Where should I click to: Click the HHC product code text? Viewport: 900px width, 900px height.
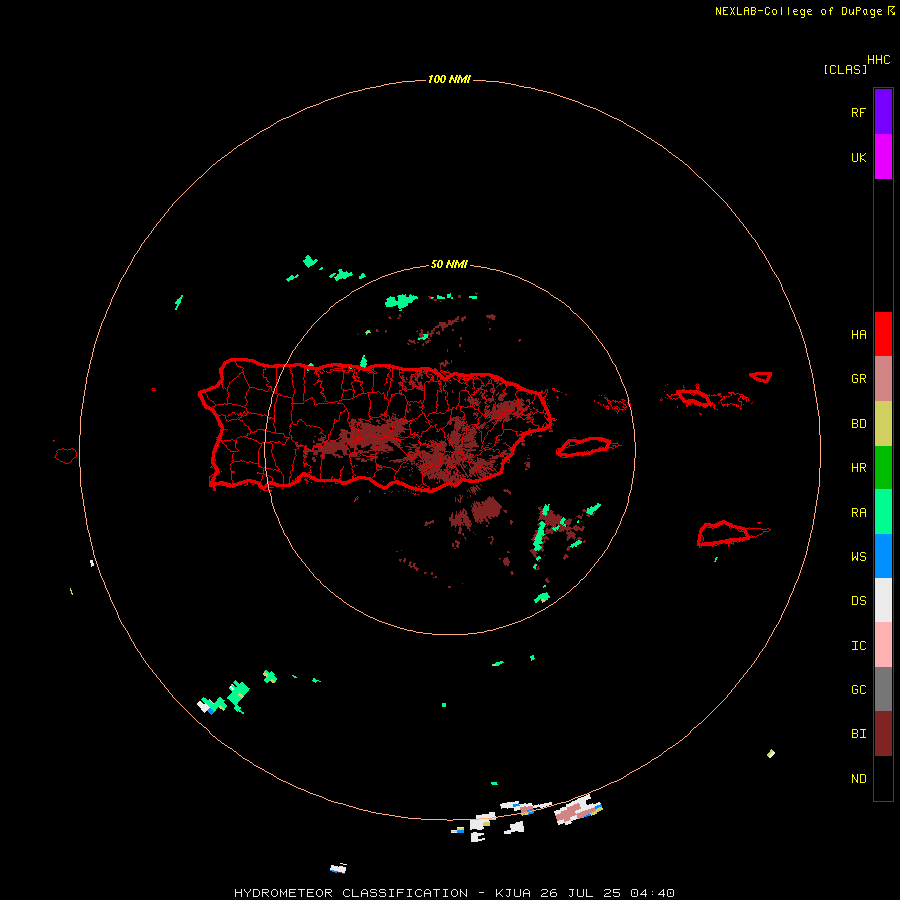coord(878,60)
